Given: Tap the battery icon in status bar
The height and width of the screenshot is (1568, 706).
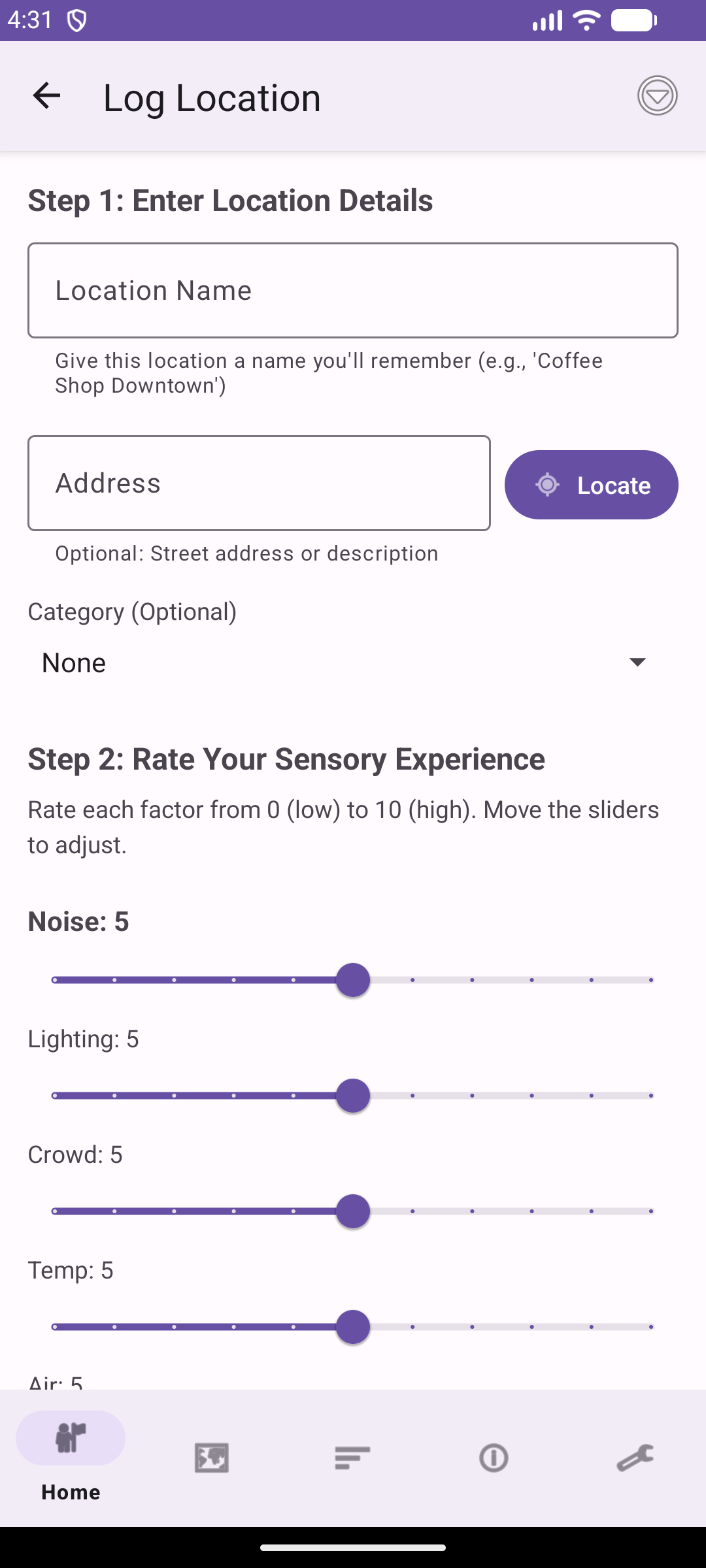Looking at the screenshot, I should point(633,21).
